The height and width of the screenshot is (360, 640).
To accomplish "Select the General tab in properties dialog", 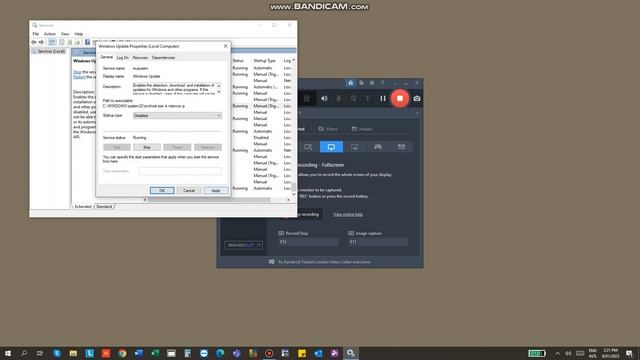I will (107, 57).
